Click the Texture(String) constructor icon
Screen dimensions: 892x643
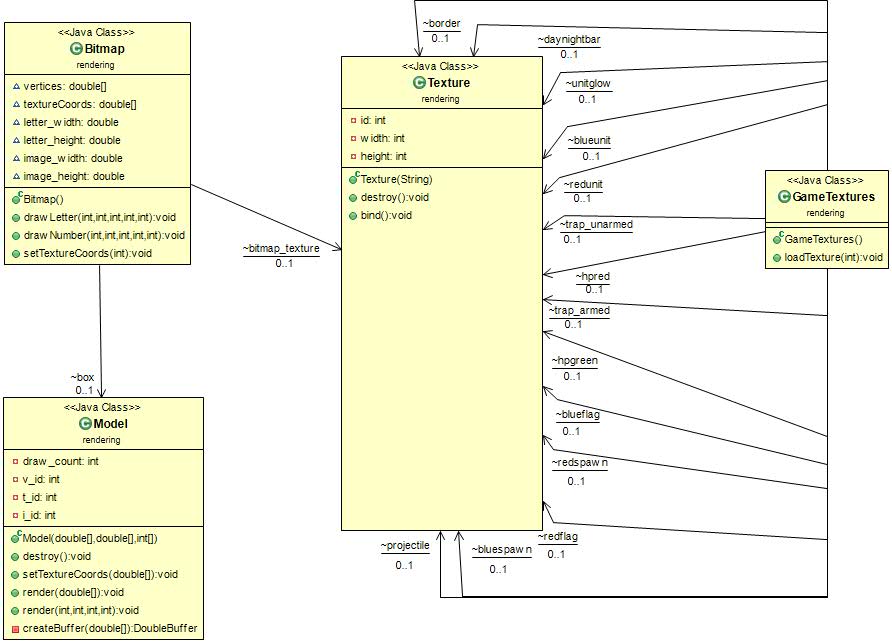click(354, 179)
